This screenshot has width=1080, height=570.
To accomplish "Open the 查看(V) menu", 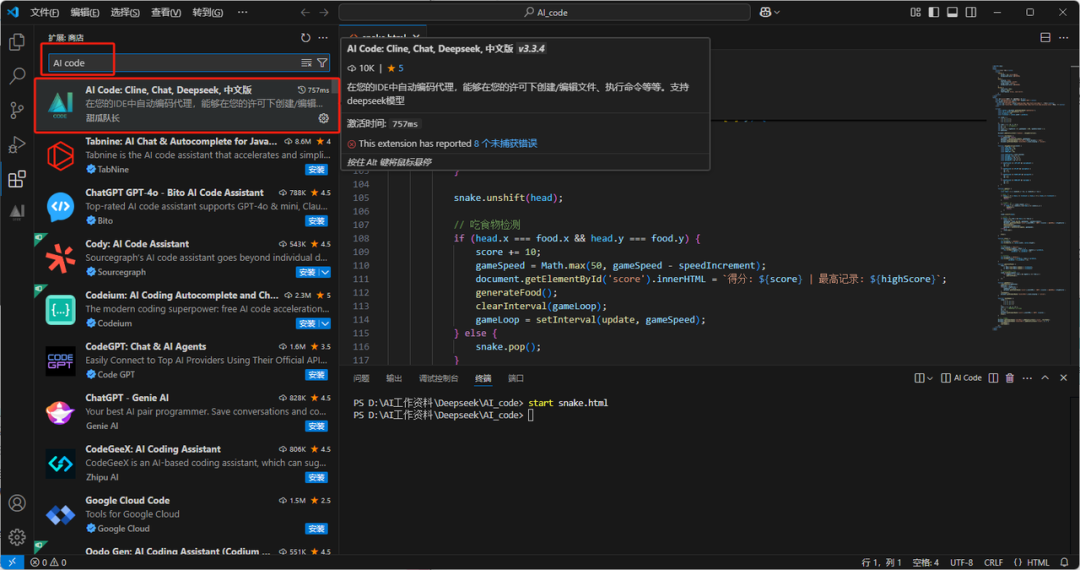I will tap(166, 12).
